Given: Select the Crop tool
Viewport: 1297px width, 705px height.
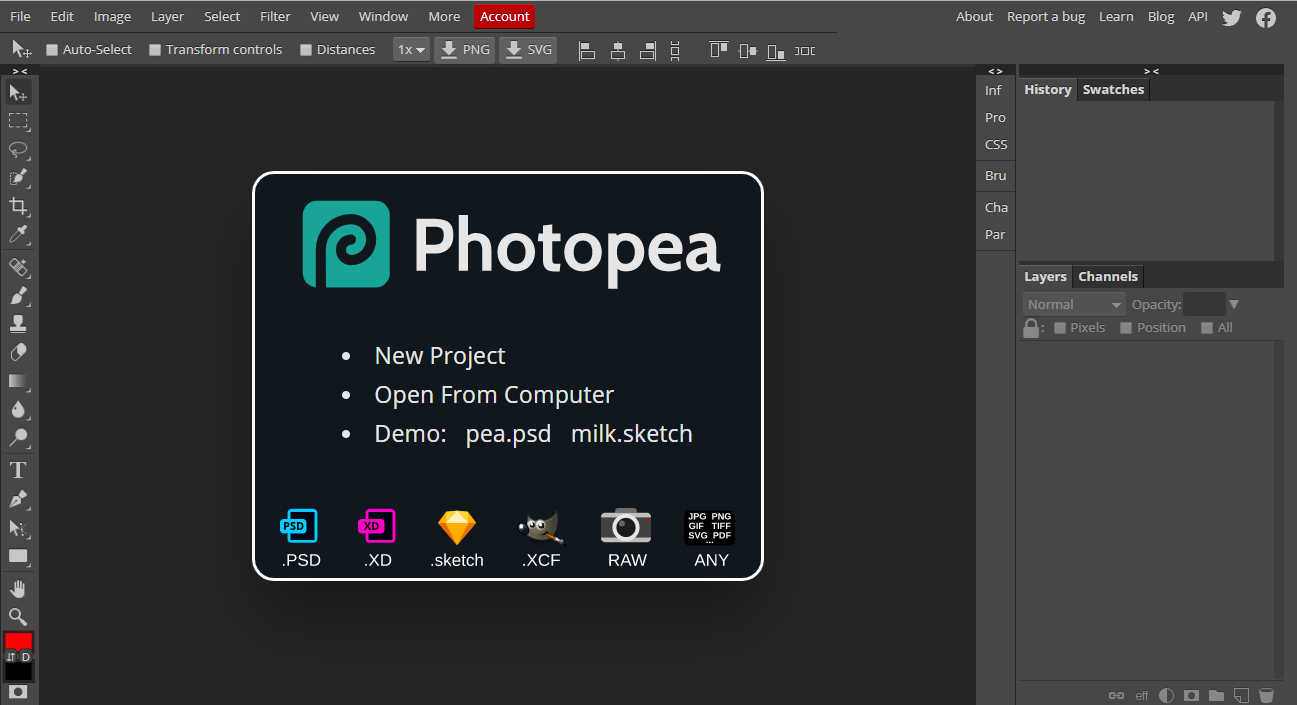Looking at the screenshot, I should [x=18, y=207].
